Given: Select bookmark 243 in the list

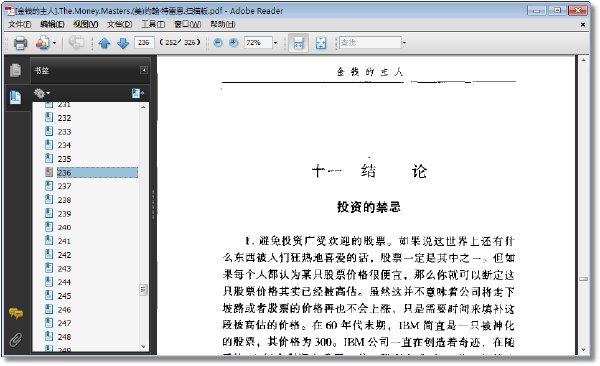Looking at the screenshot, I should coord(64,269).
